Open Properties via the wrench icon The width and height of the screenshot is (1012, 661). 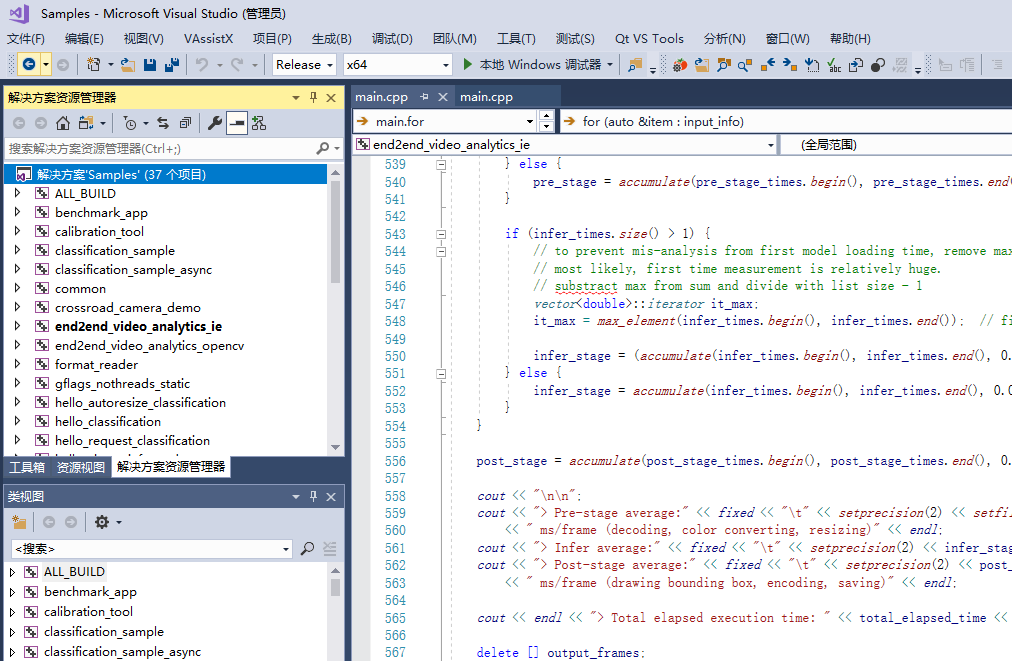coord(214,123)
